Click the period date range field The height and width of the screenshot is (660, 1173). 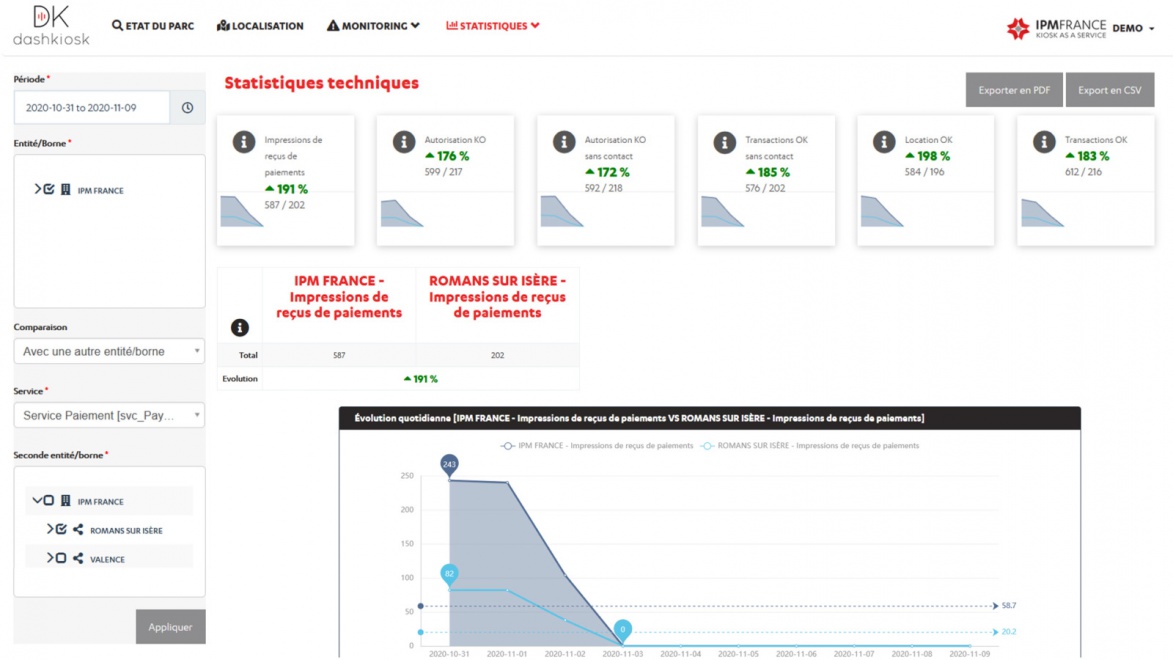coord(91,108)
